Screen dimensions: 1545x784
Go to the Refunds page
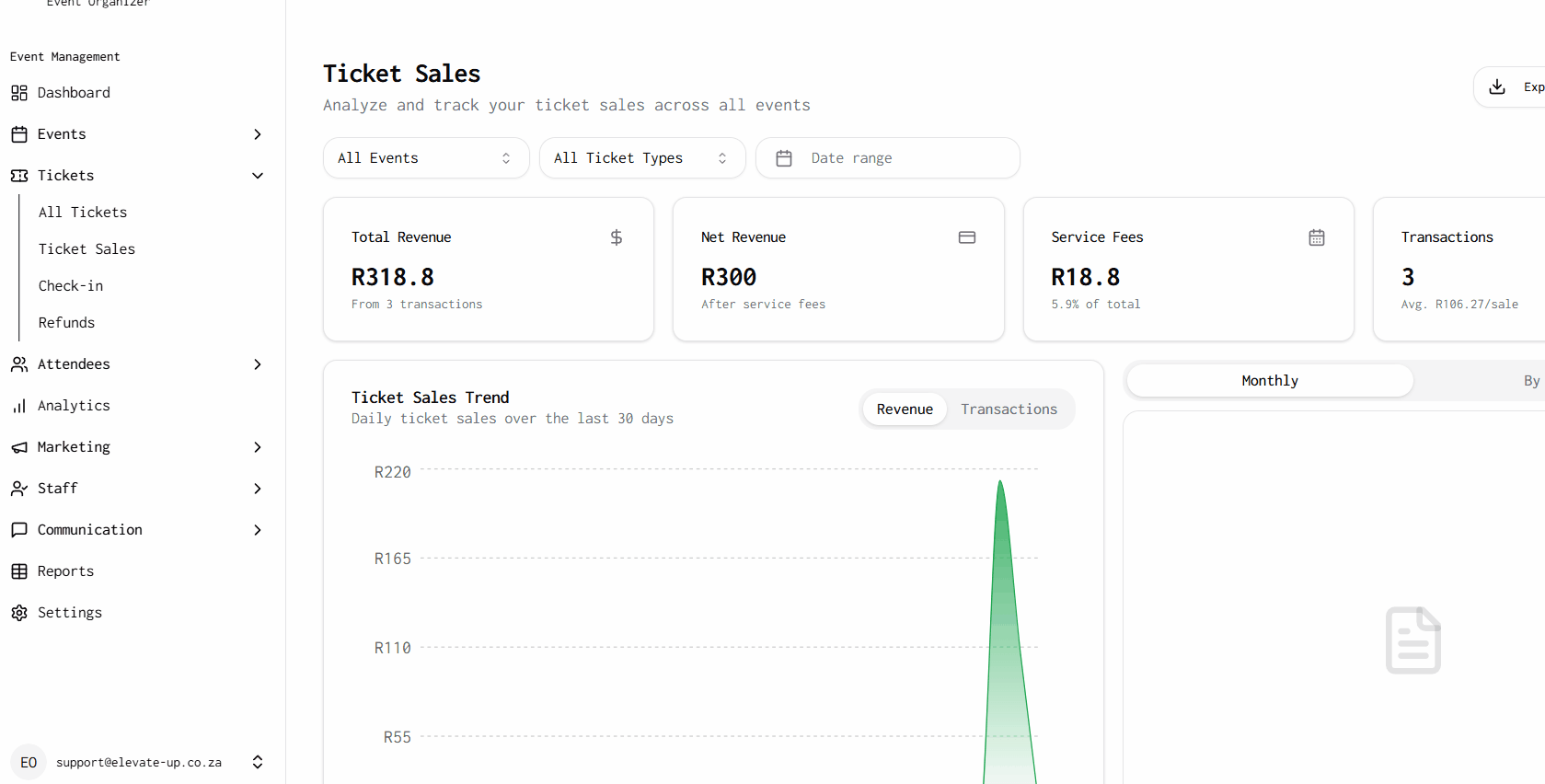(x=66, y=323)
